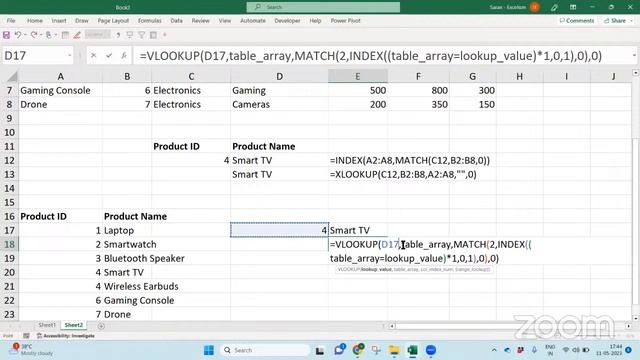Click the red pen icon in Quick Access Toolbar
This screenshot has height=360, width=640.
click(77, 35)
